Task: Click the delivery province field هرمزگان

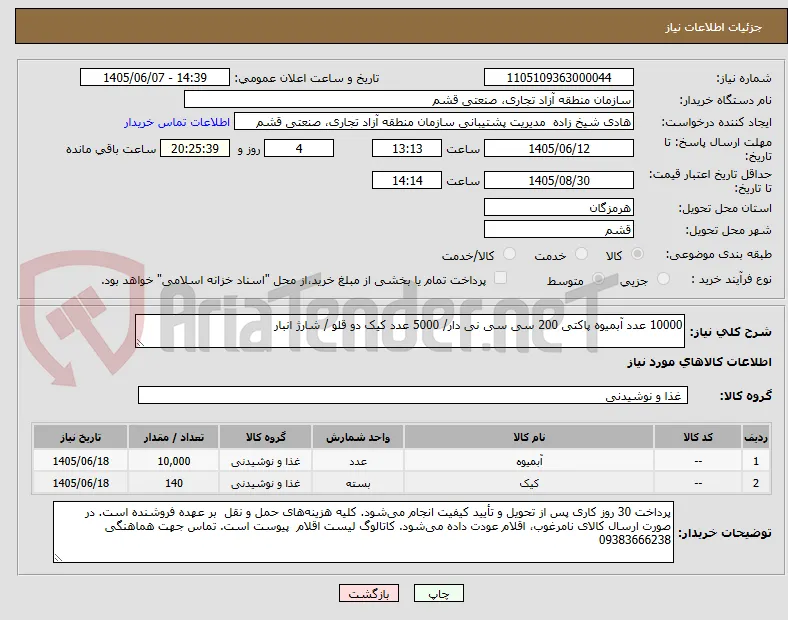Action: pyautogui.click(x=558, y=207)
